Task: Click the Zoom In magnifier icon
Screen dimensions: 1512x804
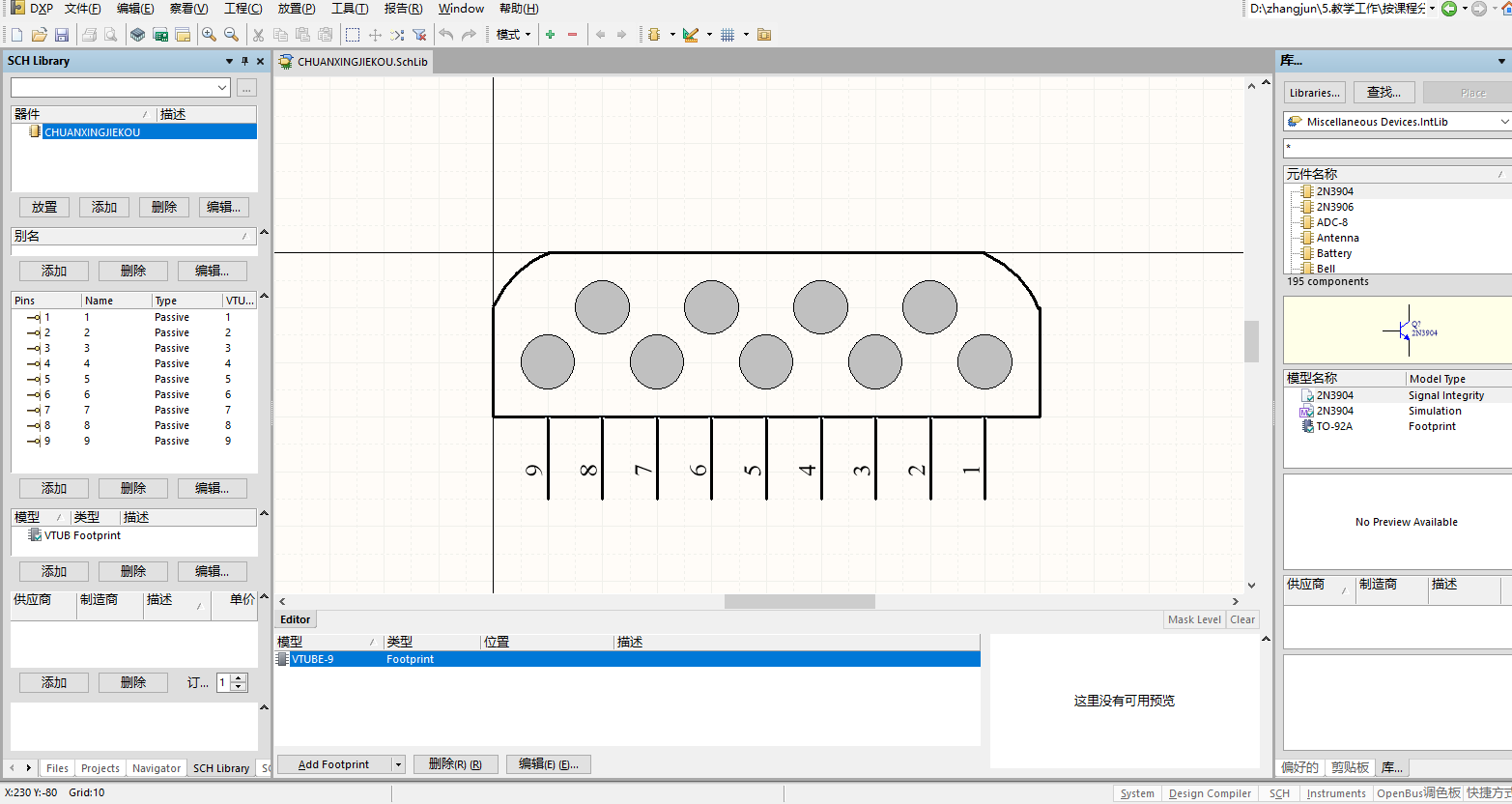Action: click(209, 35)
